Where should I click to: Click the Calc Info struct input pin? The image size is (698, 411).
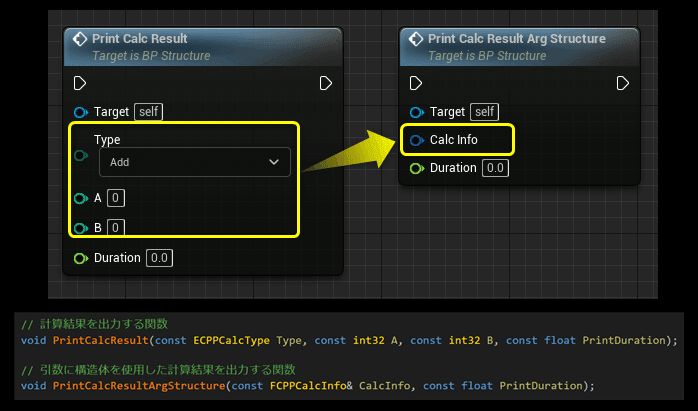(x=416, y=140)
